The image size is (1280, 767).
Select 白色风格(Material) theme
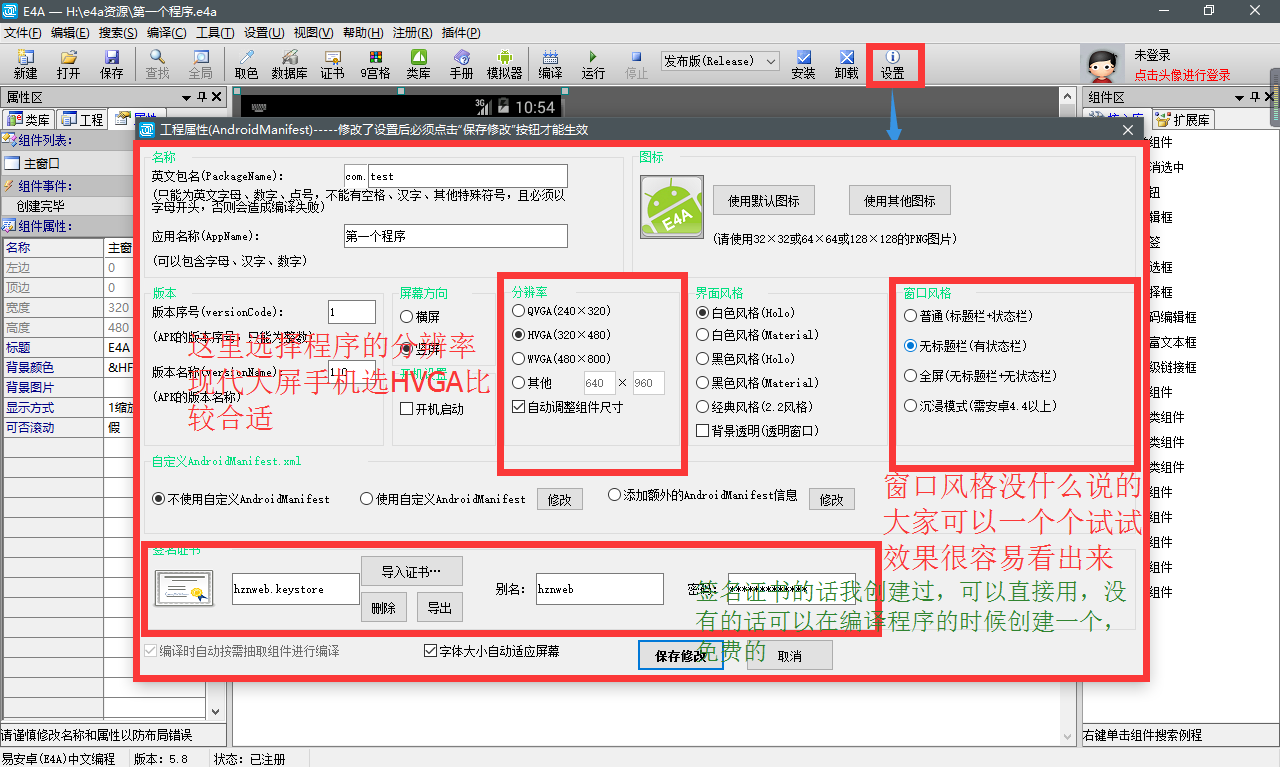pos(703,335)
